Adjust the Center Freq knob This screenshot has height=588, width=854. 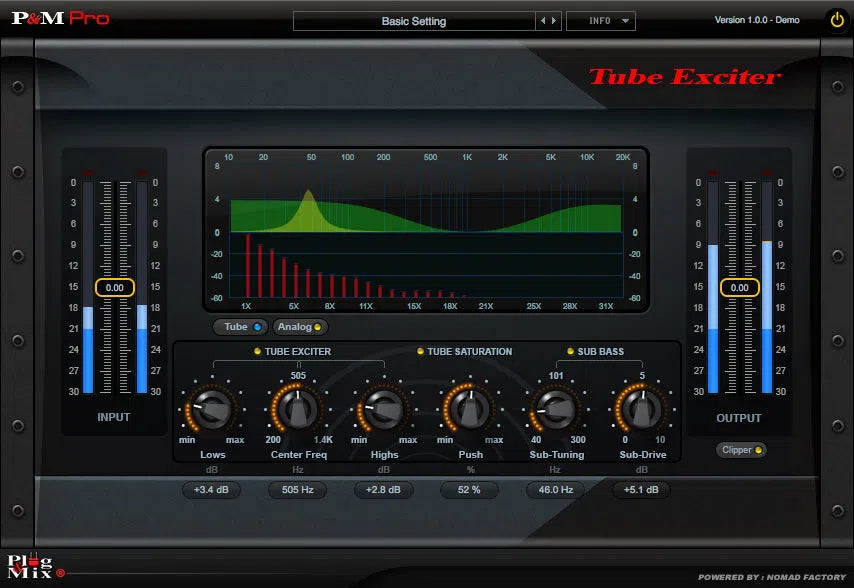(x=297, y=409)
